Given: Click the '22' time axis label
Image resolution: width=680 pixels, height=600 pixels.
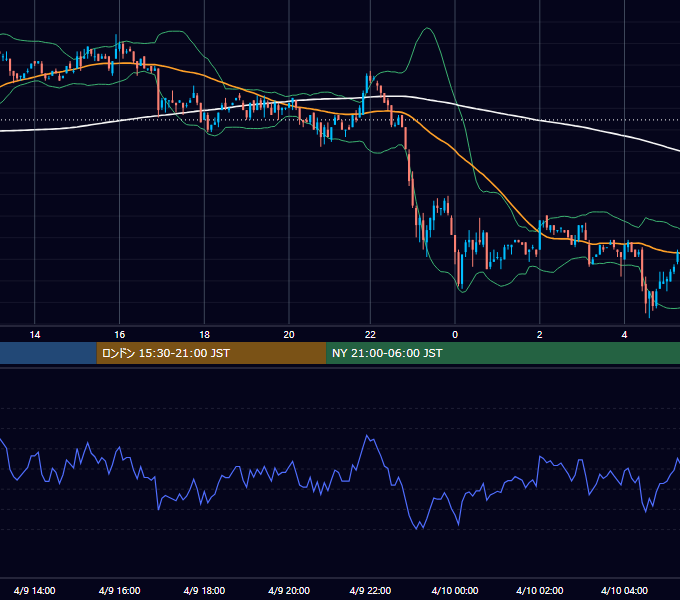Looking at the screenshot, I should (370, 335).
